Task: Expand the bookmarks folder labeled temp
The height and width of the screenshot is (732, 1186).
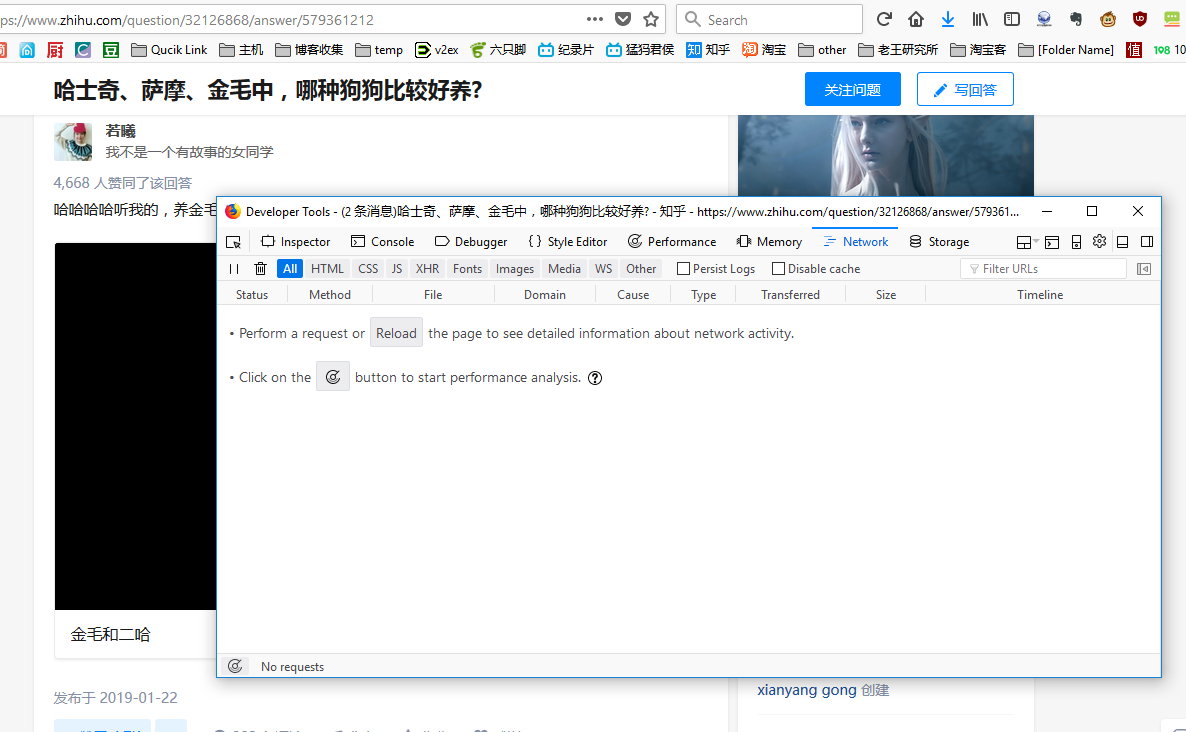Action: click(x=379, y=49)
